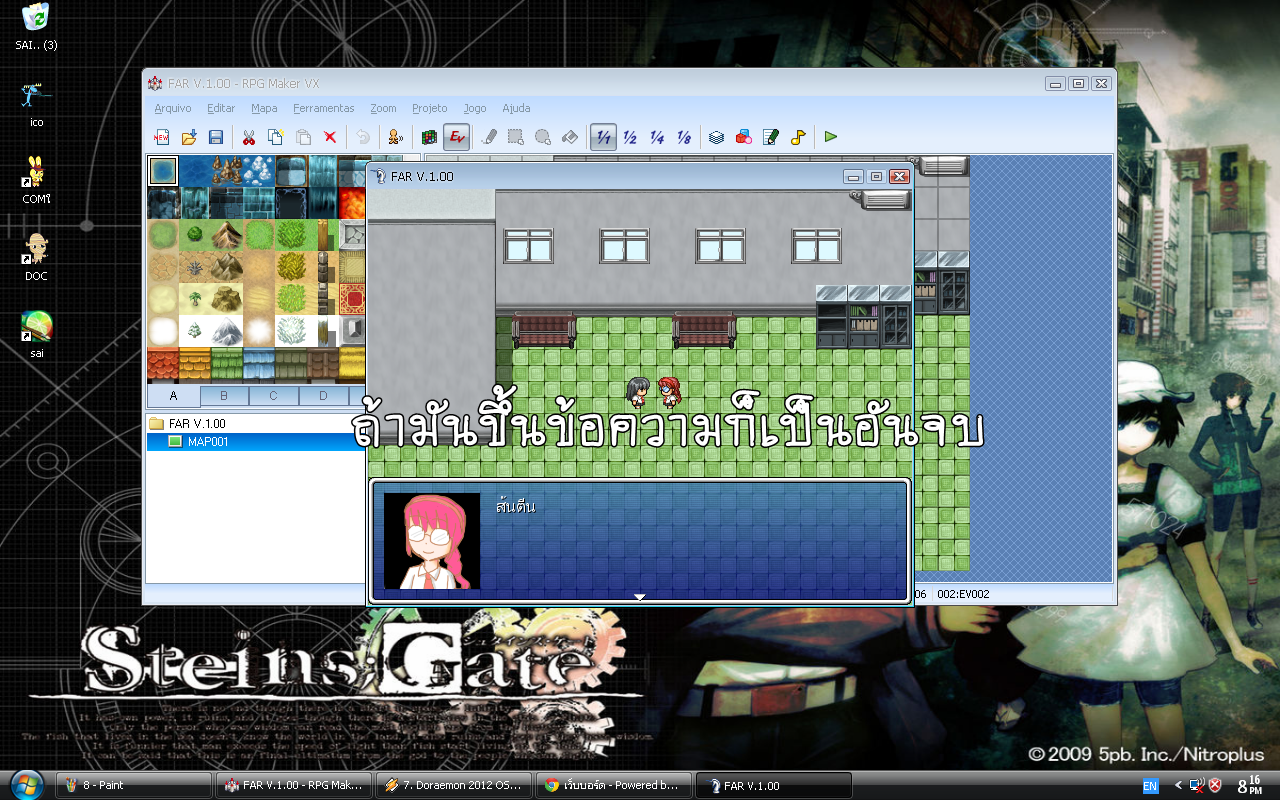Select the Flood Fill bucket tool

pyautogui.click(x=570, y=137)
